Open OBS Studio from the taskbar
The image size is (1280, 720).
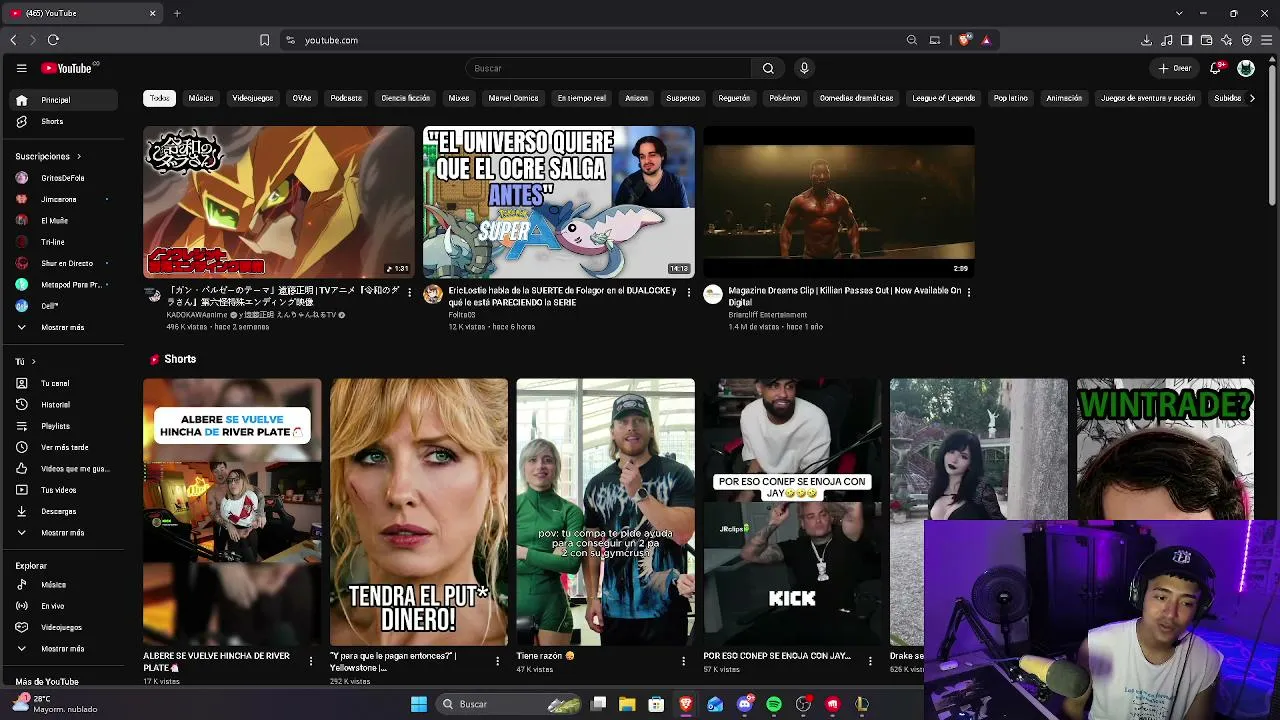click(803, 704)
